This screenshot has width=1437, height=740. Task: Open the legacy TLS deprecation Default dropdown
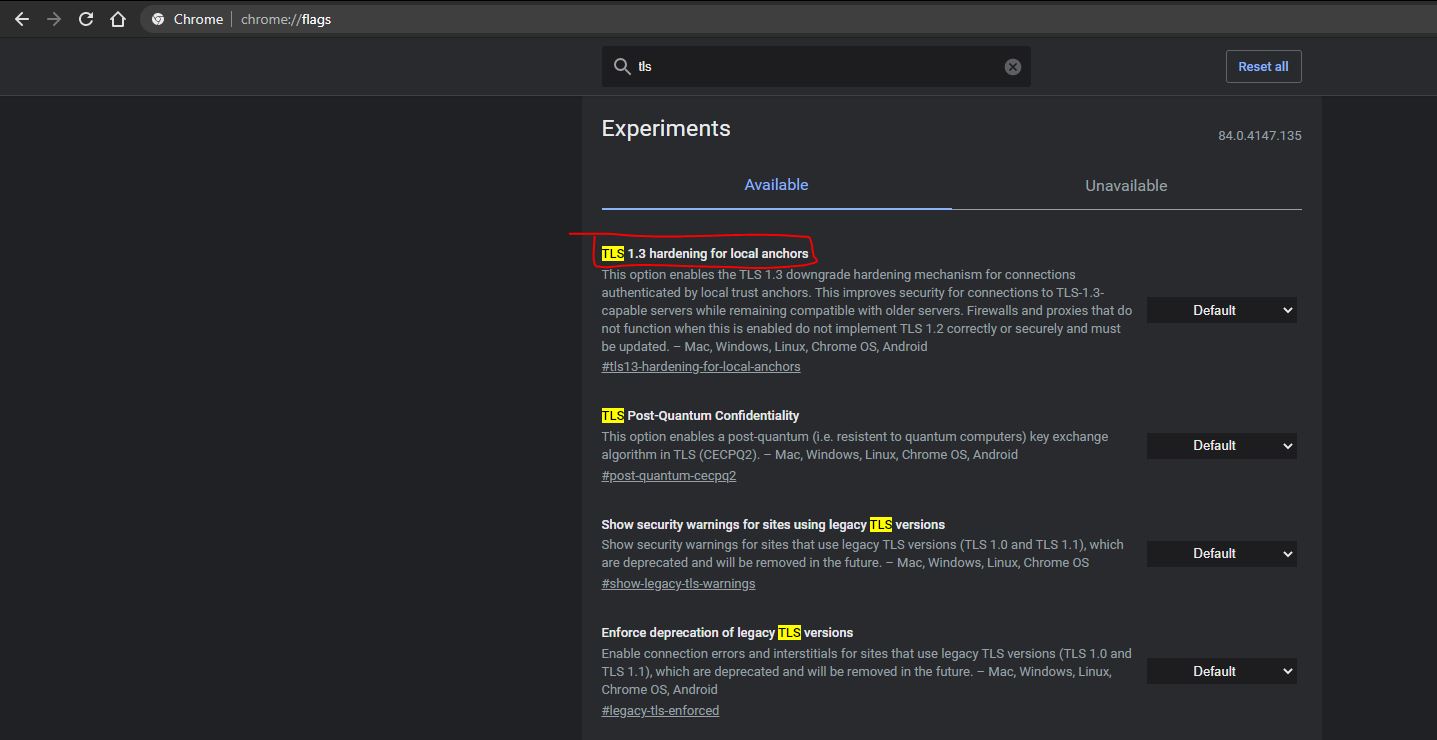pyautogui.click(x=1221, y=671)
